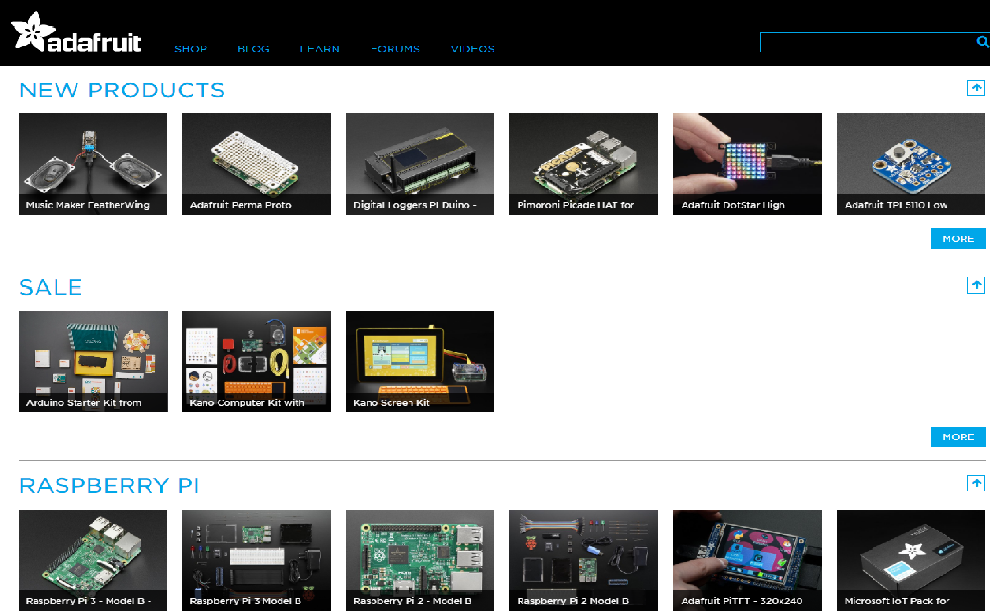Open the Learn section
Image resolution: width=990 pixels, height=613 pixels.
(x=319, y=49)
